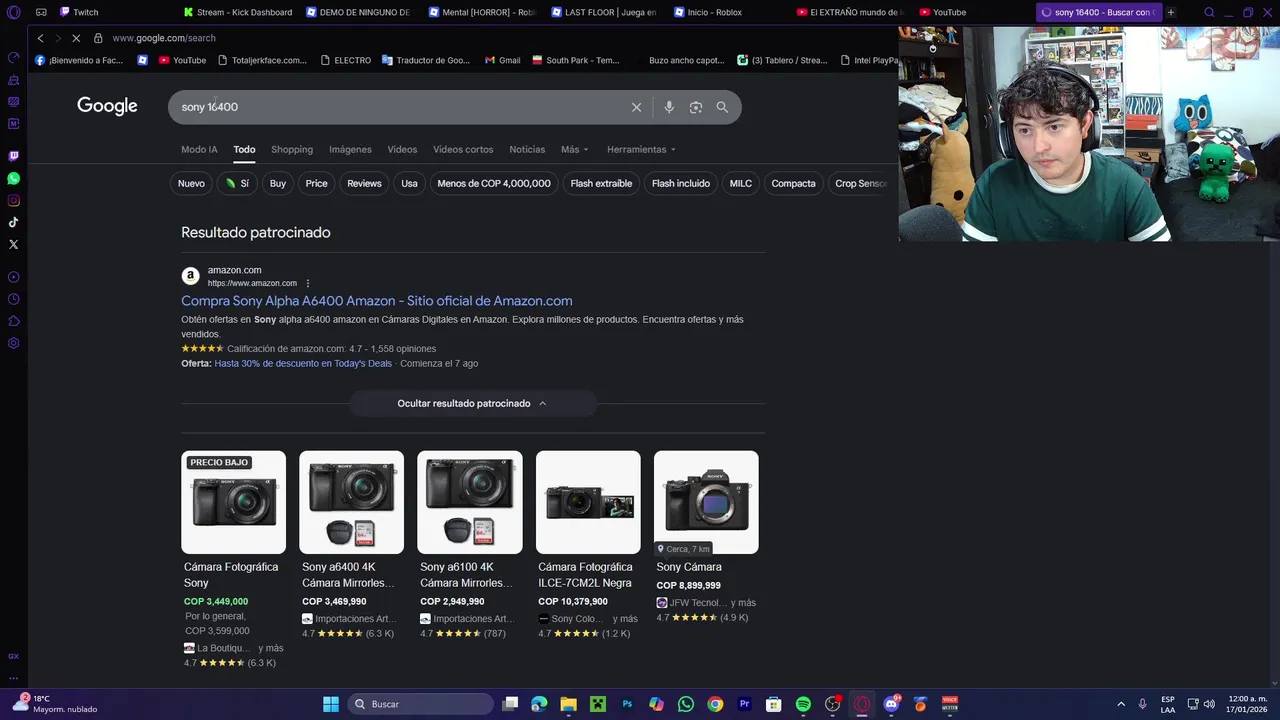Open X (Twitter) in the Opera sidebar
Screen dimensions: 1280x720
tap(13, 244)
